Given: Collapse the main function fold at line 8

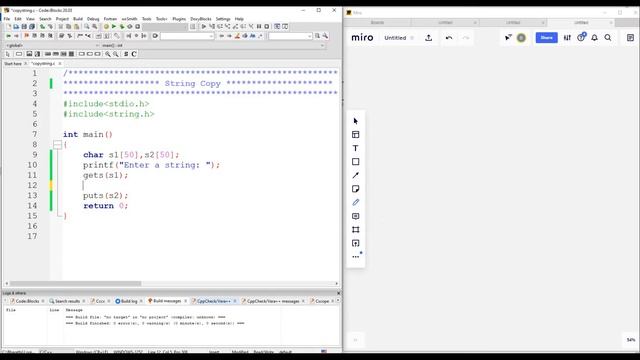Looking at the screenshot, I should pos(57,144).
